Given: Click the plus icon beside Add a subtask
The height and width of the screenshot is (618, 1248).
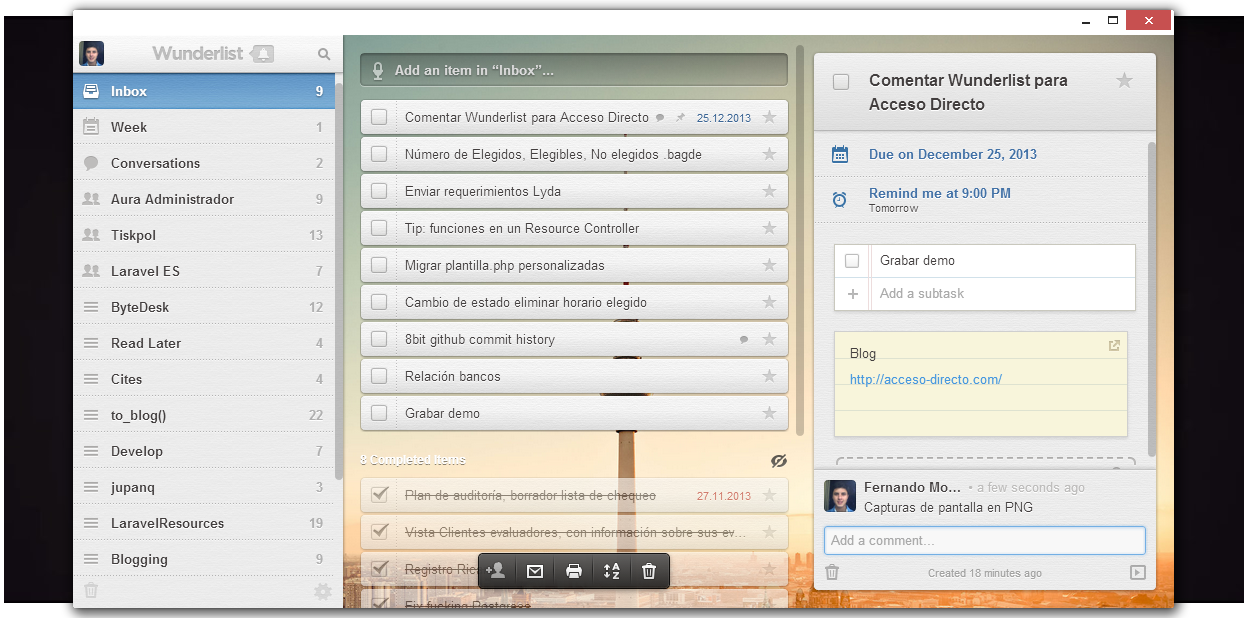Looking at the screenshot, I should click(x=853, y=294).
